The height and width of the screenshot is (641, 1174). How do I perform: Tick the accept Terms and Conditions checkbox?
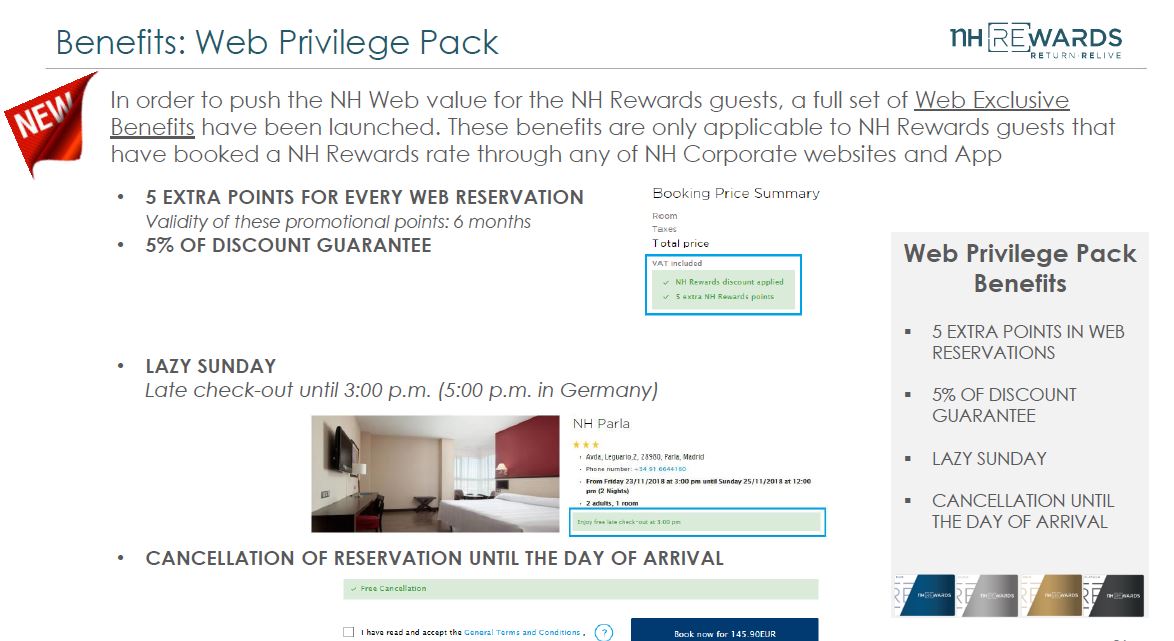[x=348, y=632]
